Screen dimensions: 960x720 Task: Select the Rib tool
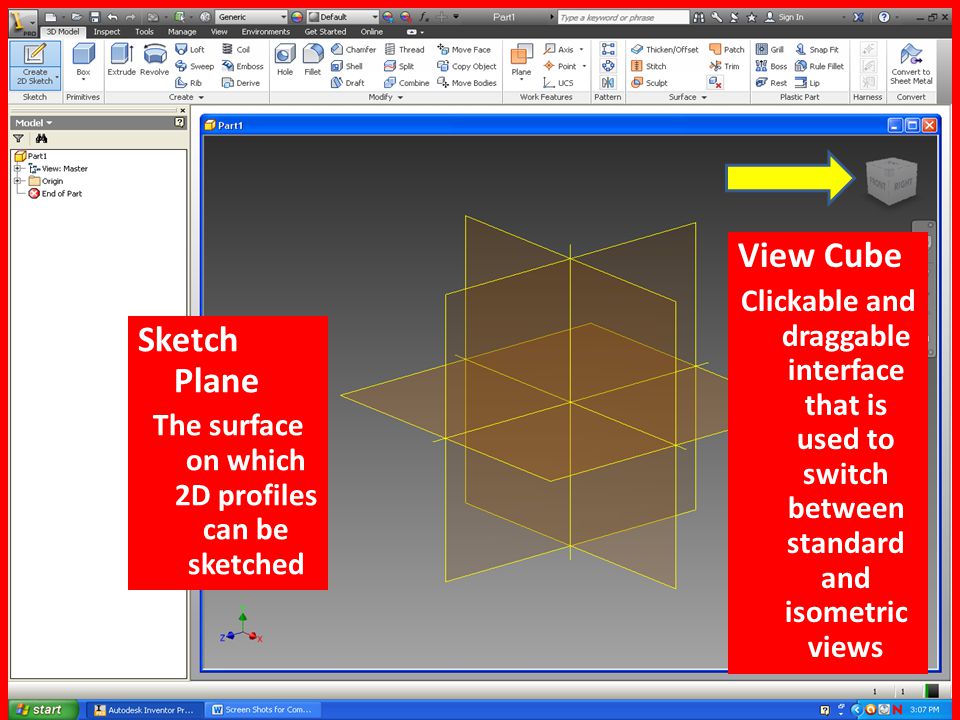coord(189,83)
